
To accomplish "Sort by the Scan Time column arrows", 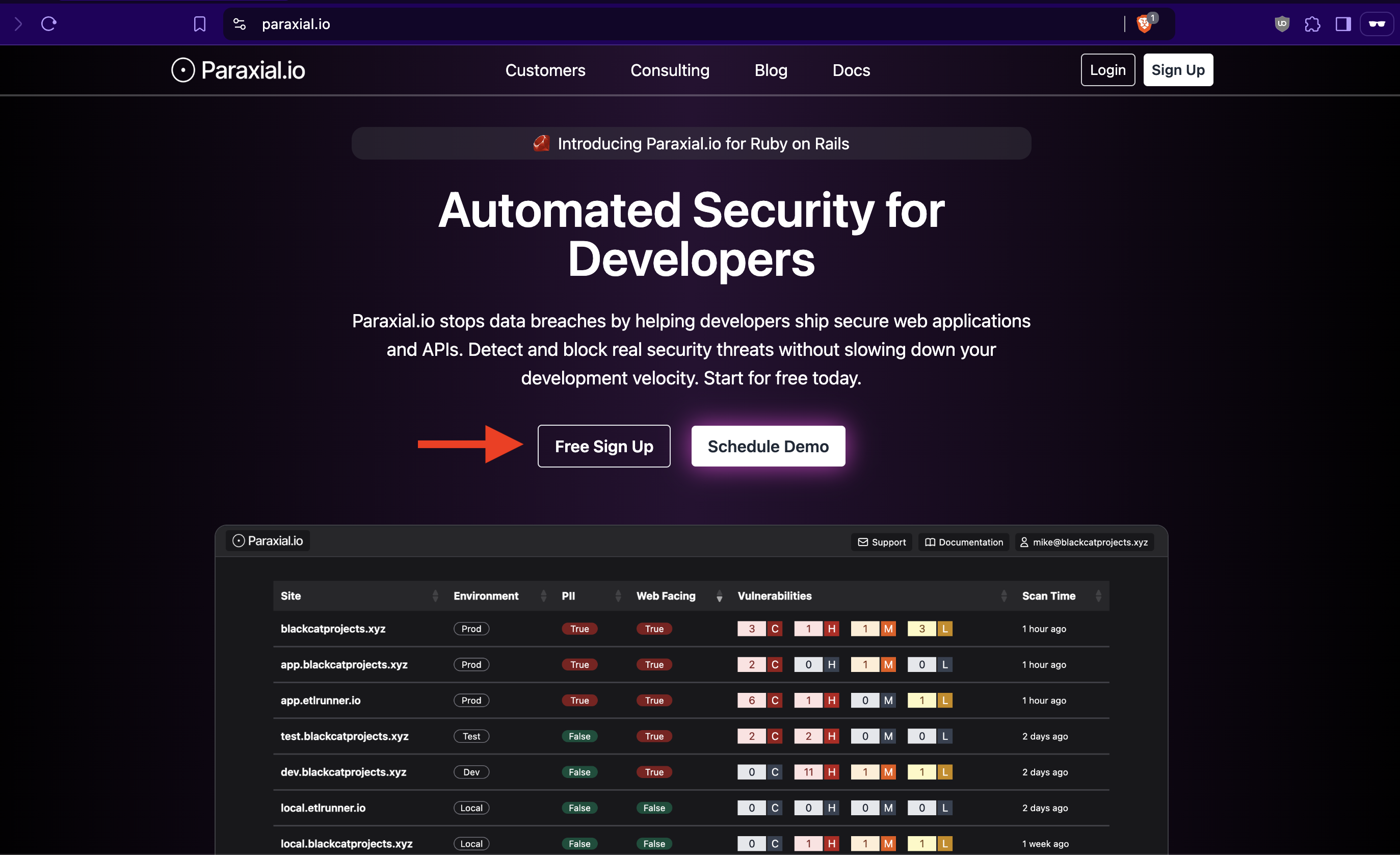I will point(1098,596).
